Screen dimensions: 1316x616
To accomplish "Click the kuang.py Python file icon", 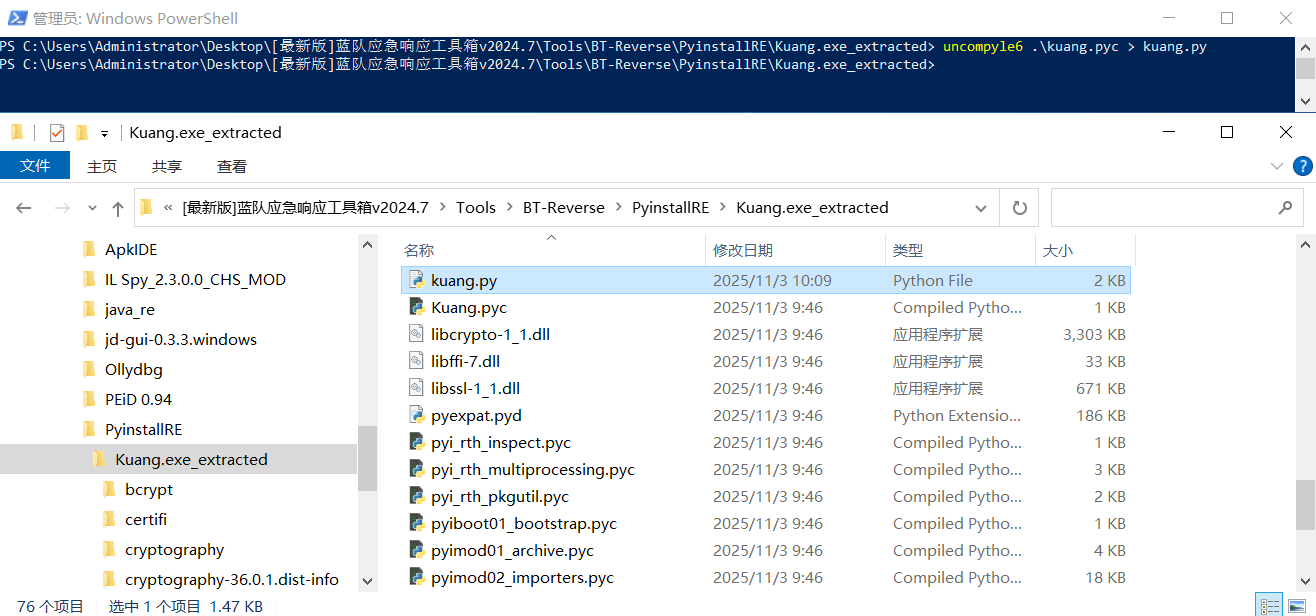I will 417,281.
